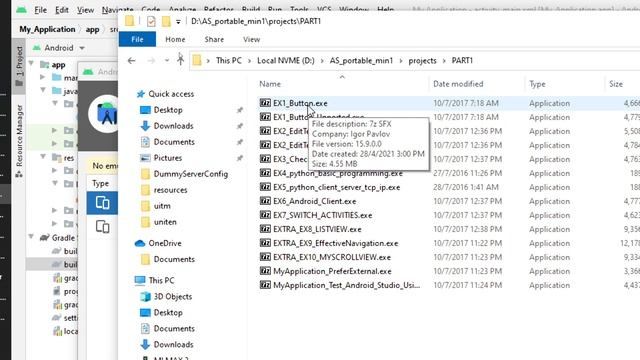This screenshot has height=360, width=640.
Task: Open Documents under Quick access
Action: coord(174,142)
